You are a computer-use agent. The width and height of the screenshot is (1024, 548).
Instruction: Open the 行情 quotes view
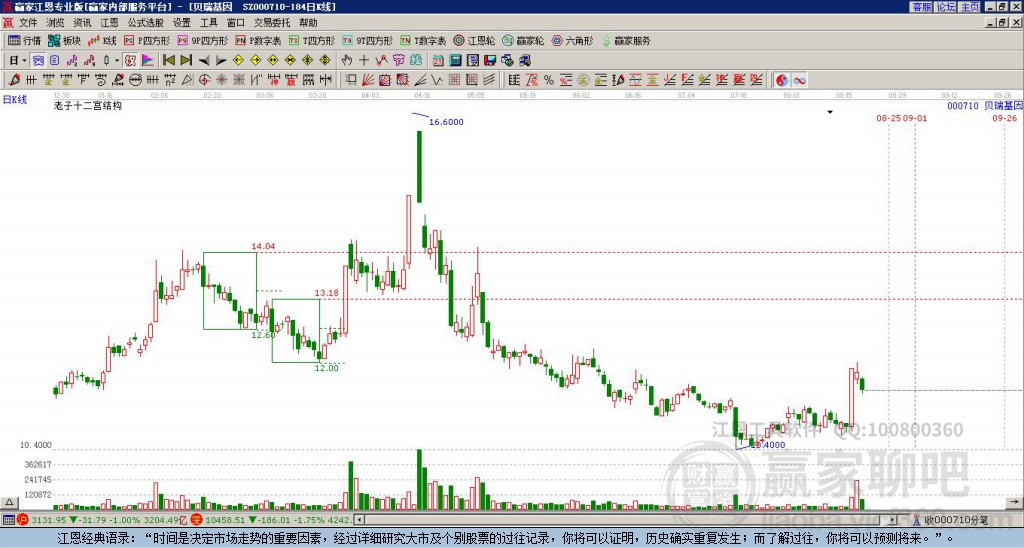click(x=25, y=40)
